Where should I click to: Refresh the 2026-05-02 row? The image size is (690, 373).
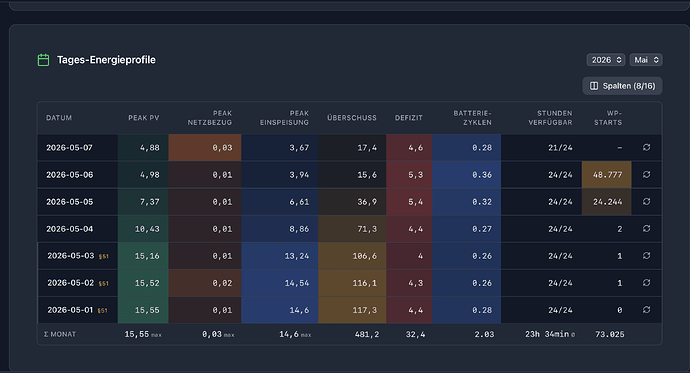(646, 283)
